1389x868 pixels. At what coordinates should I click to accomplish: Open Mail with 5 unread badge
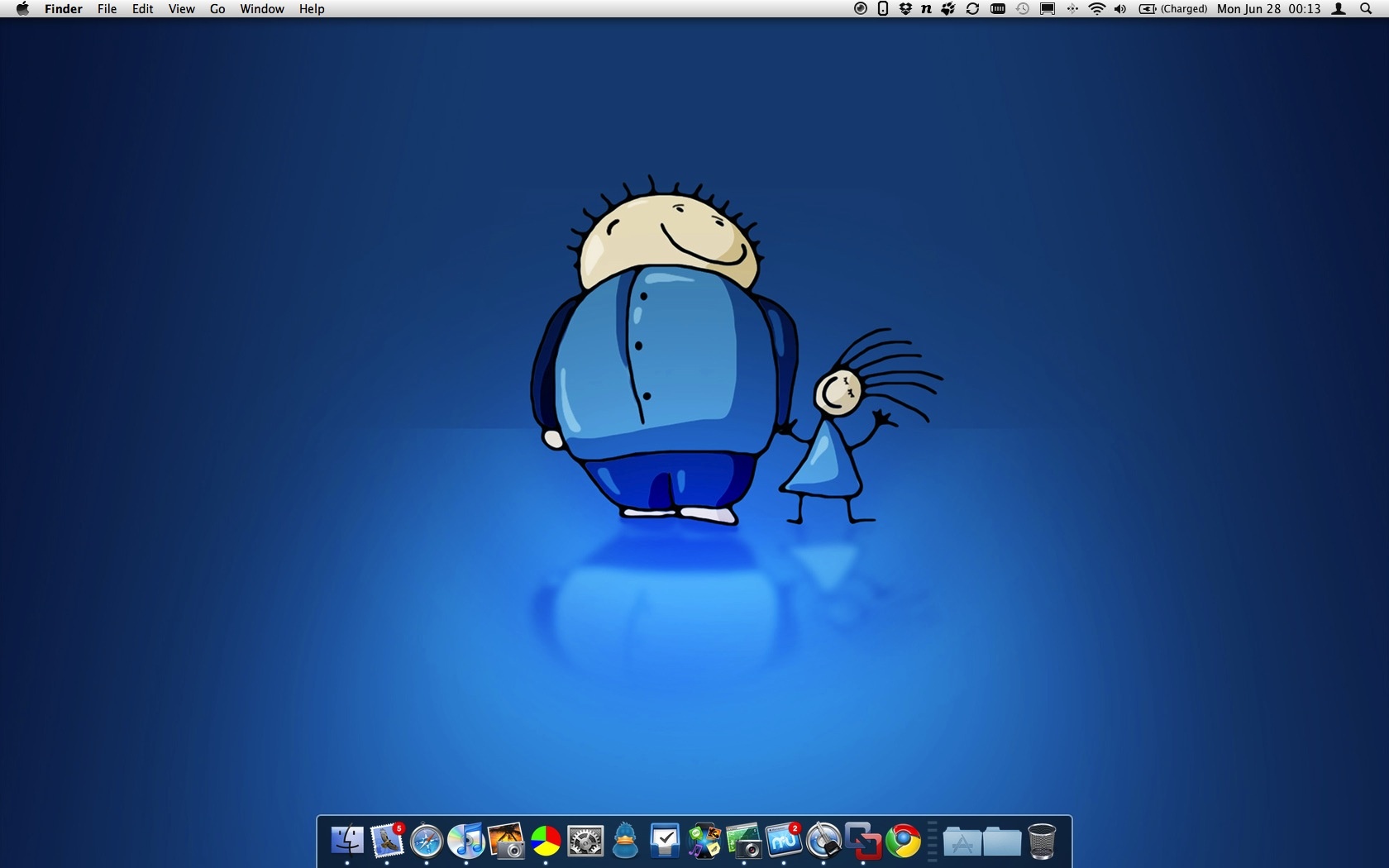[x=387, y=841]
